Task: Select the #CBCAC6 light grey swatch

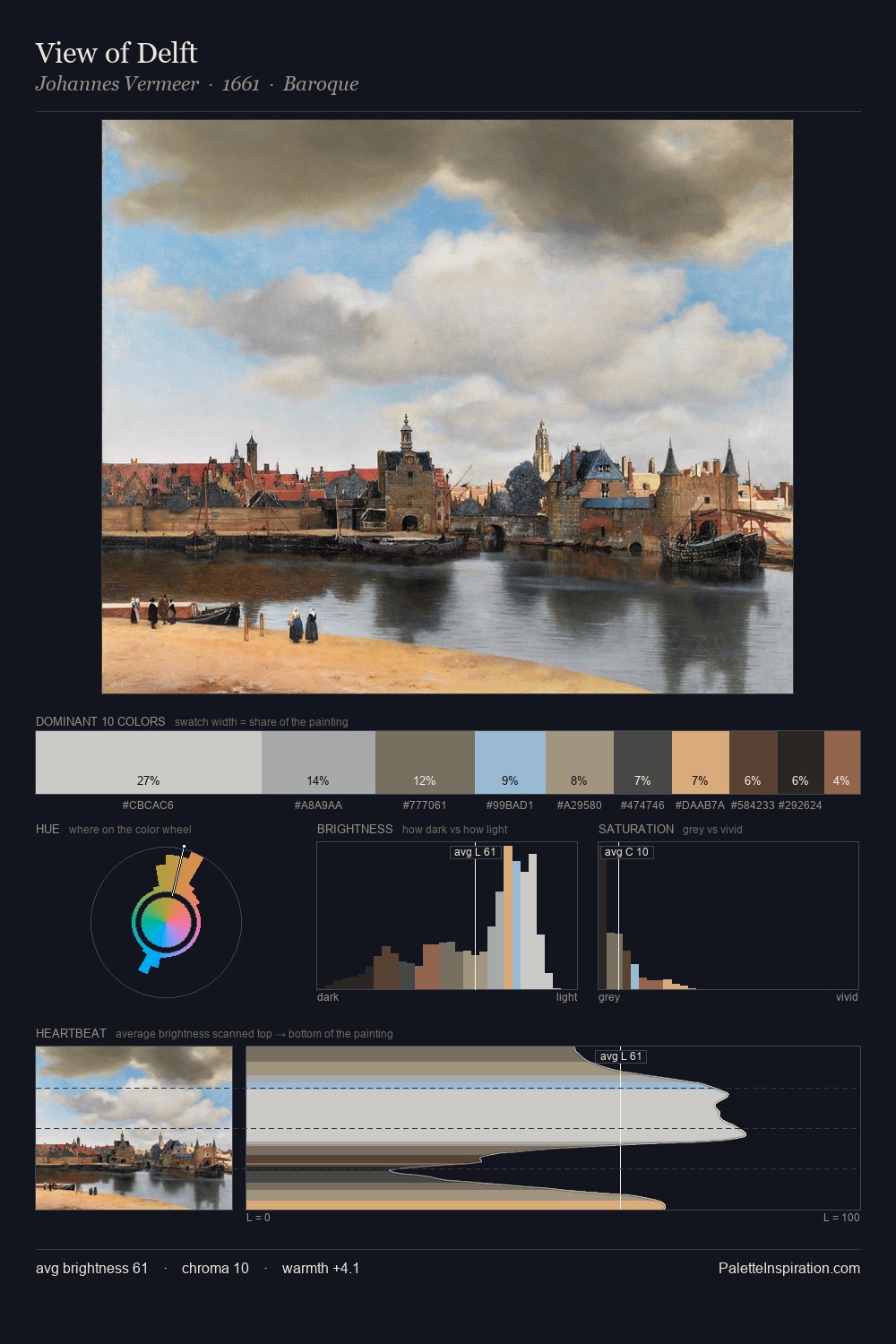Action: (x=149, y=762)
